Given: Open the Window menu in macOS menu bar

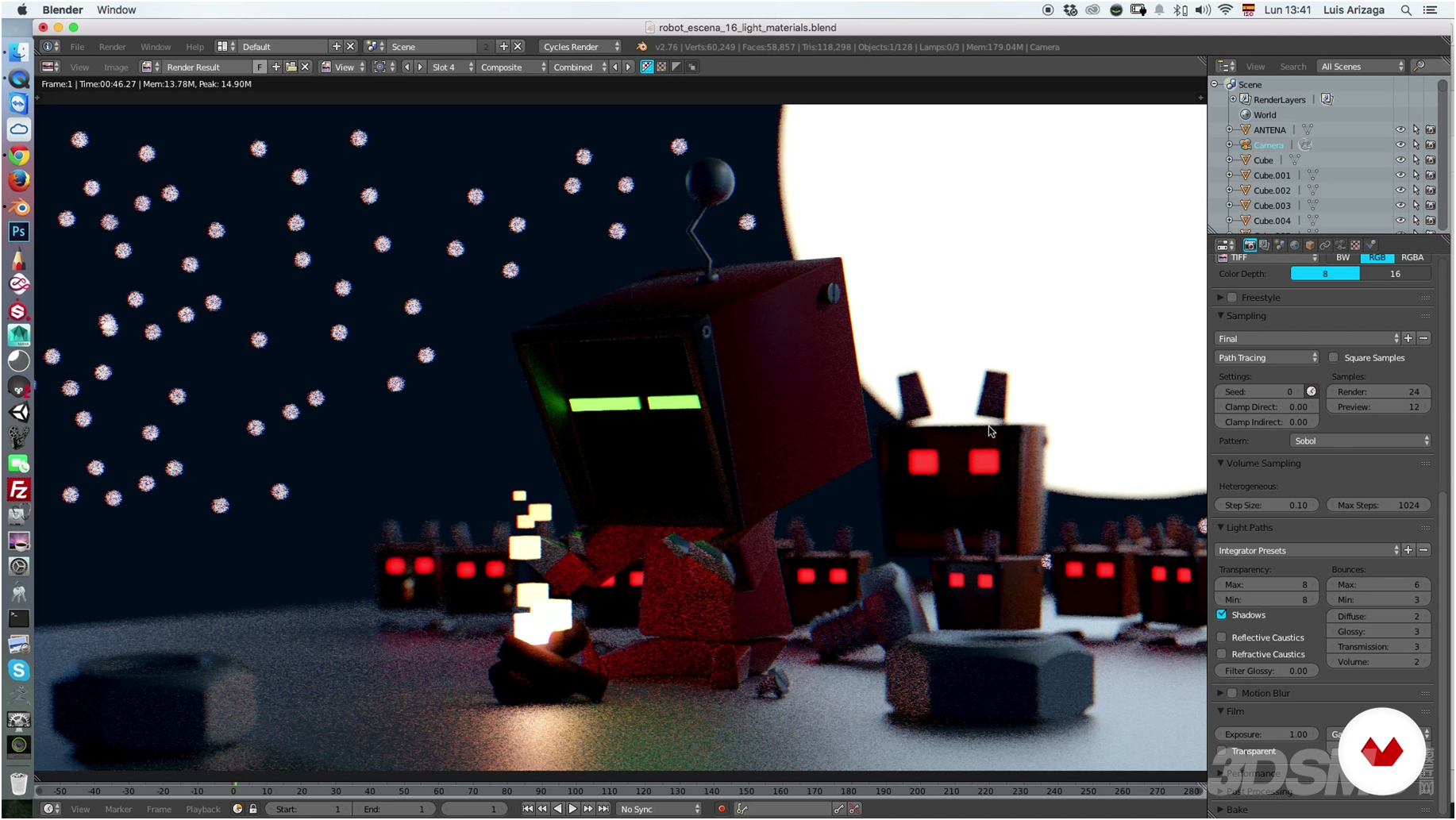Looking at the screenshot, I should [116, 10].
